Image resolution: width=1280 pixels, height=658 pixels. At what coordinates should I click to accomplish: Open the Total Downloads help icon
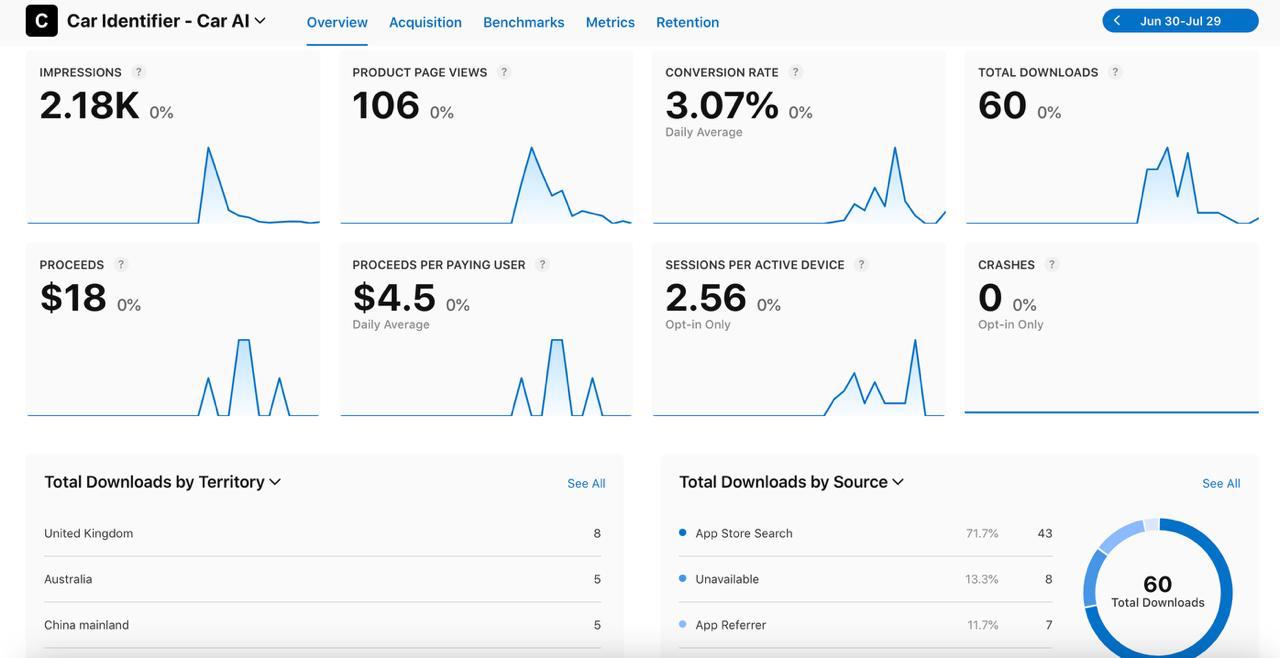tap(1117, 72)
